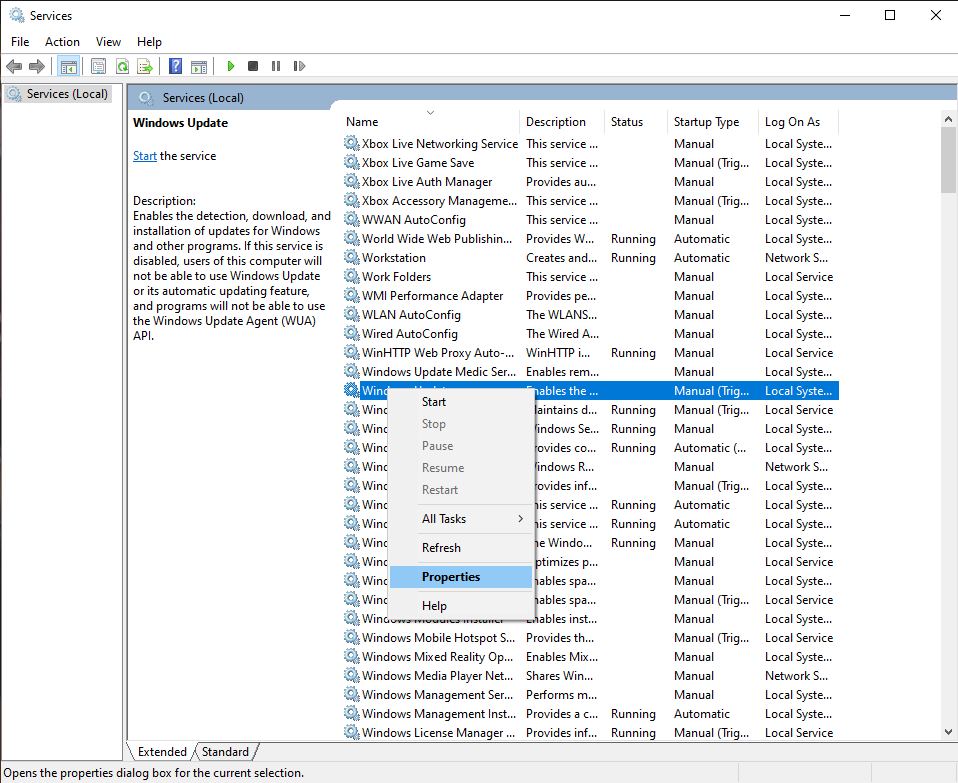Click the Stop Service square icon
The height and width of the screenshot is (783, 958).
click(253, 66)
